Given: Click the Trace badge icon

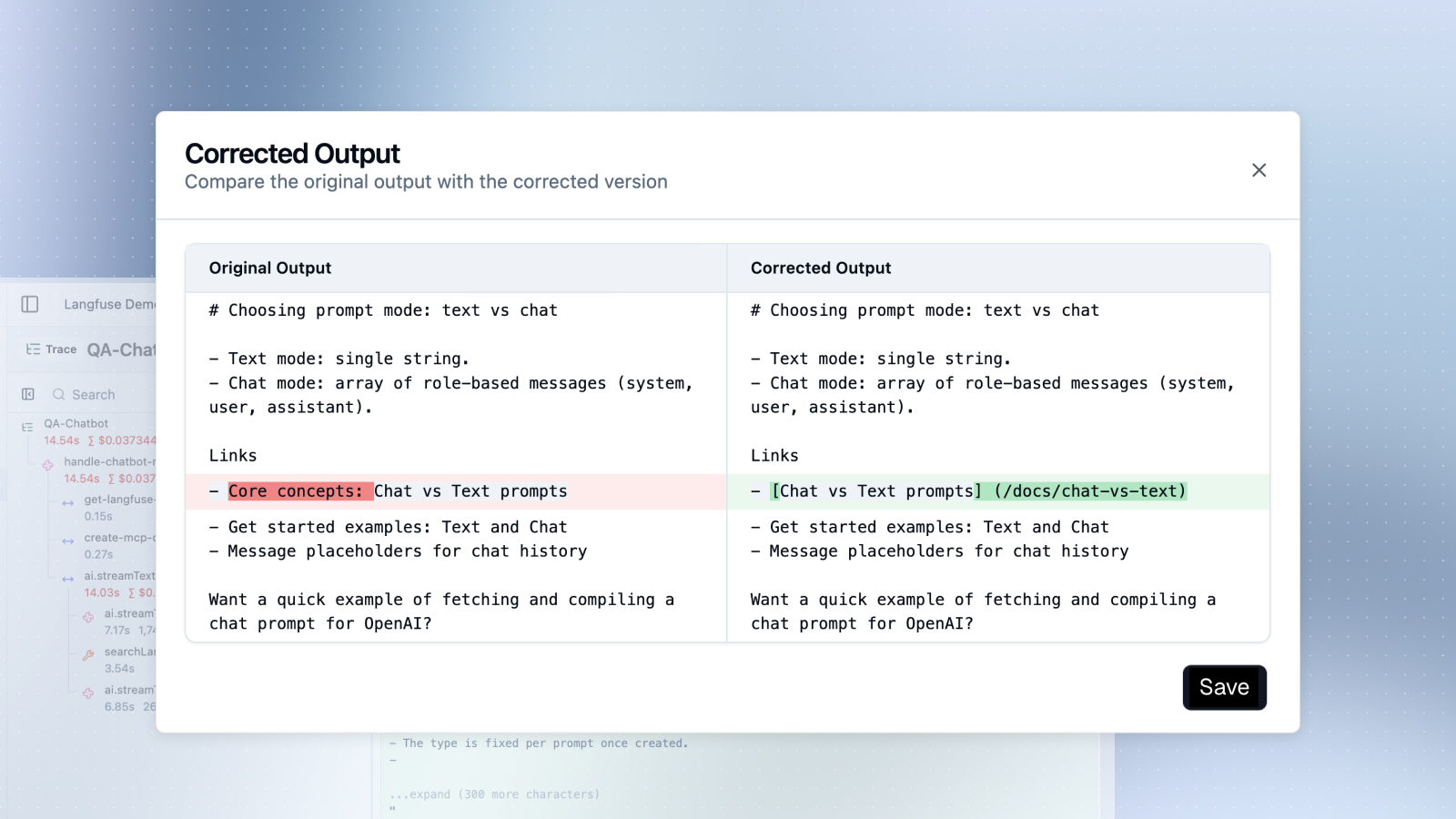Looking at the screenshot, I should 34,349.
